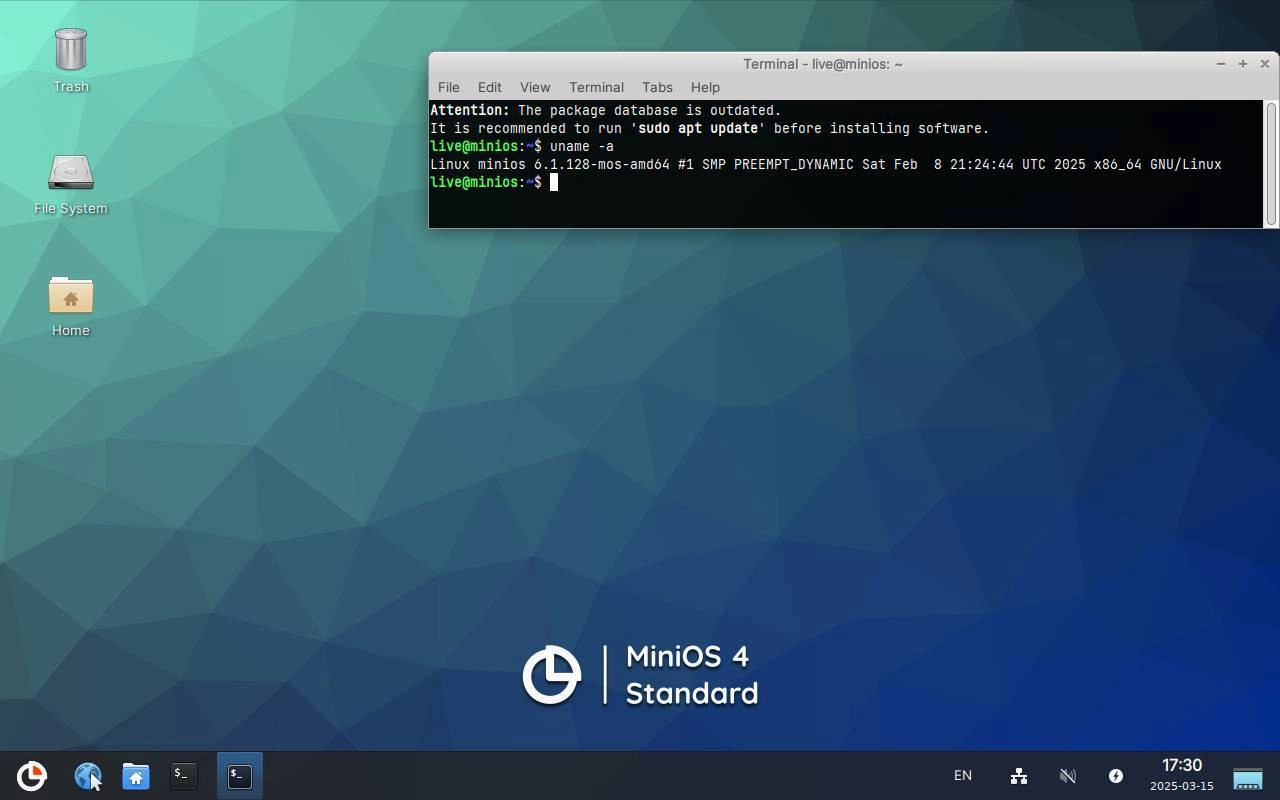Open the Terminal menu in the menu bar
The image size is (1280, 800).
[596, 88]
